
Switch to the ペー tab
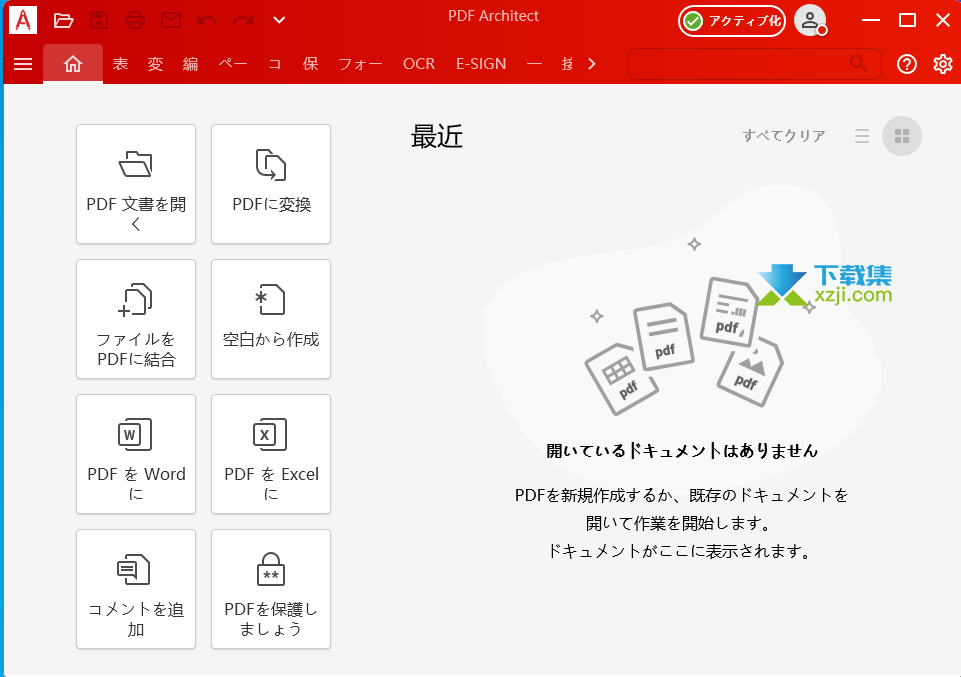(x=233, y=64)
